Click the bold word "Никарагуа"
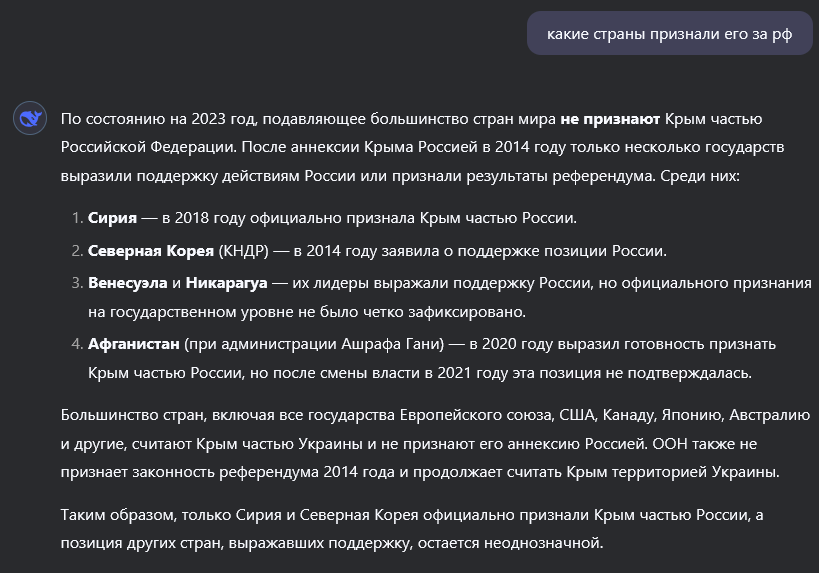Viewport: 819px width, 573px height. click(x=224, y=282)
